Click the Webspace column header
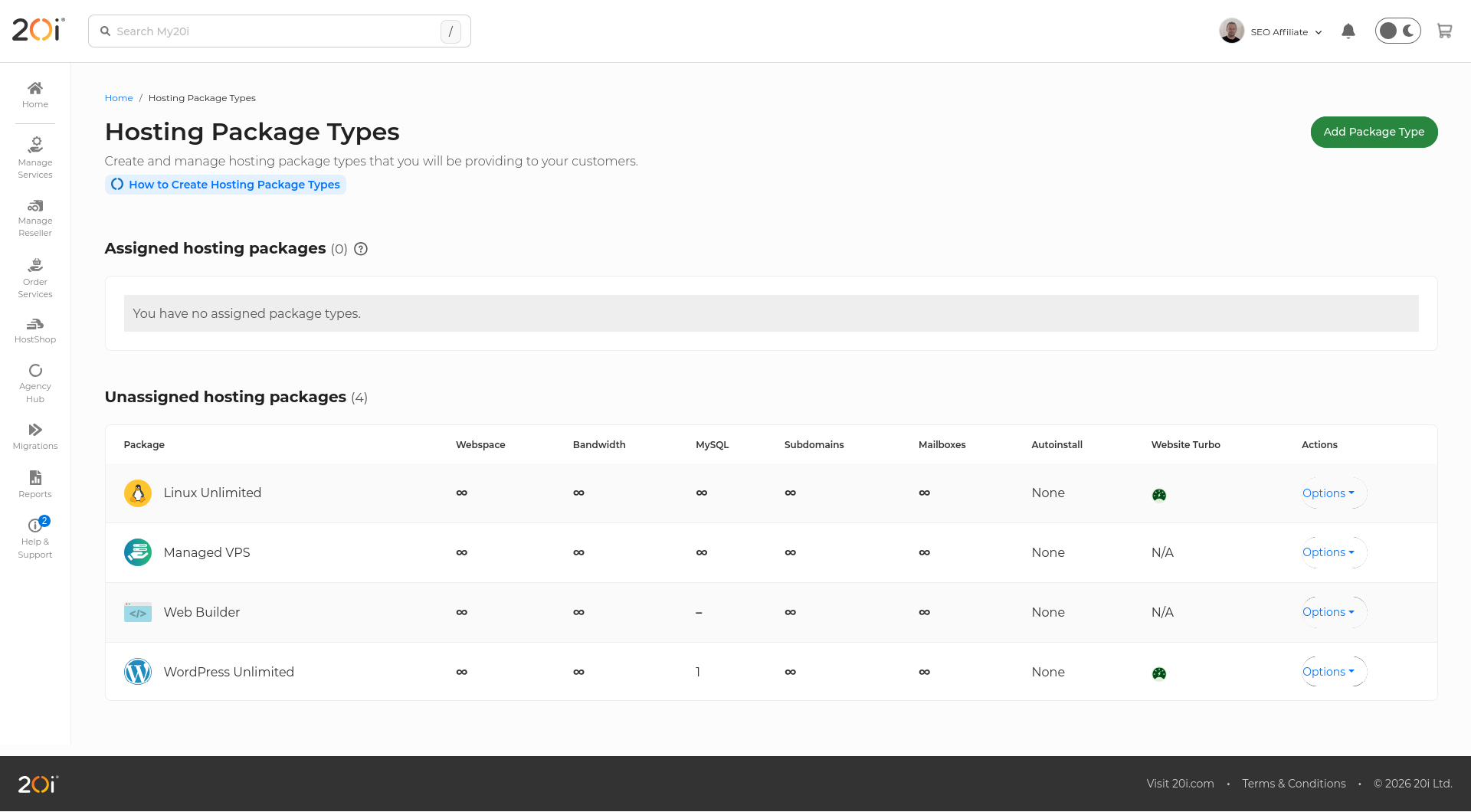The width and height of the screenshot is (1471, 812). tap(480, 445)
